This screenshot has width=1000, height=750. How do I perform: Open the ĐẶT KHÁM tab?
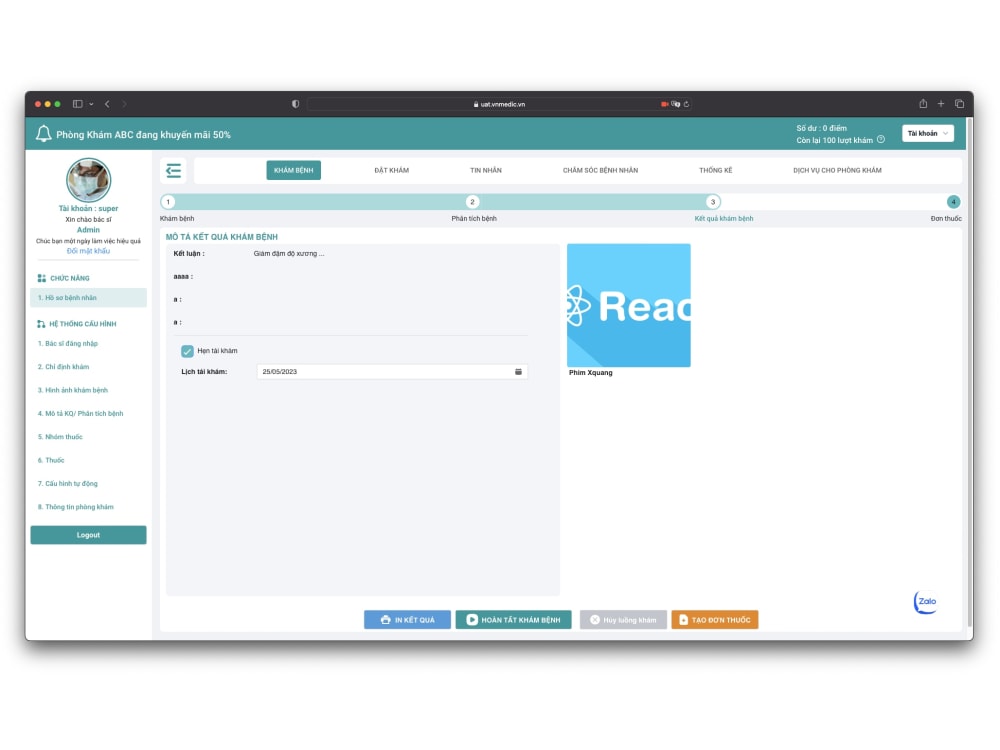pos(392,170)
